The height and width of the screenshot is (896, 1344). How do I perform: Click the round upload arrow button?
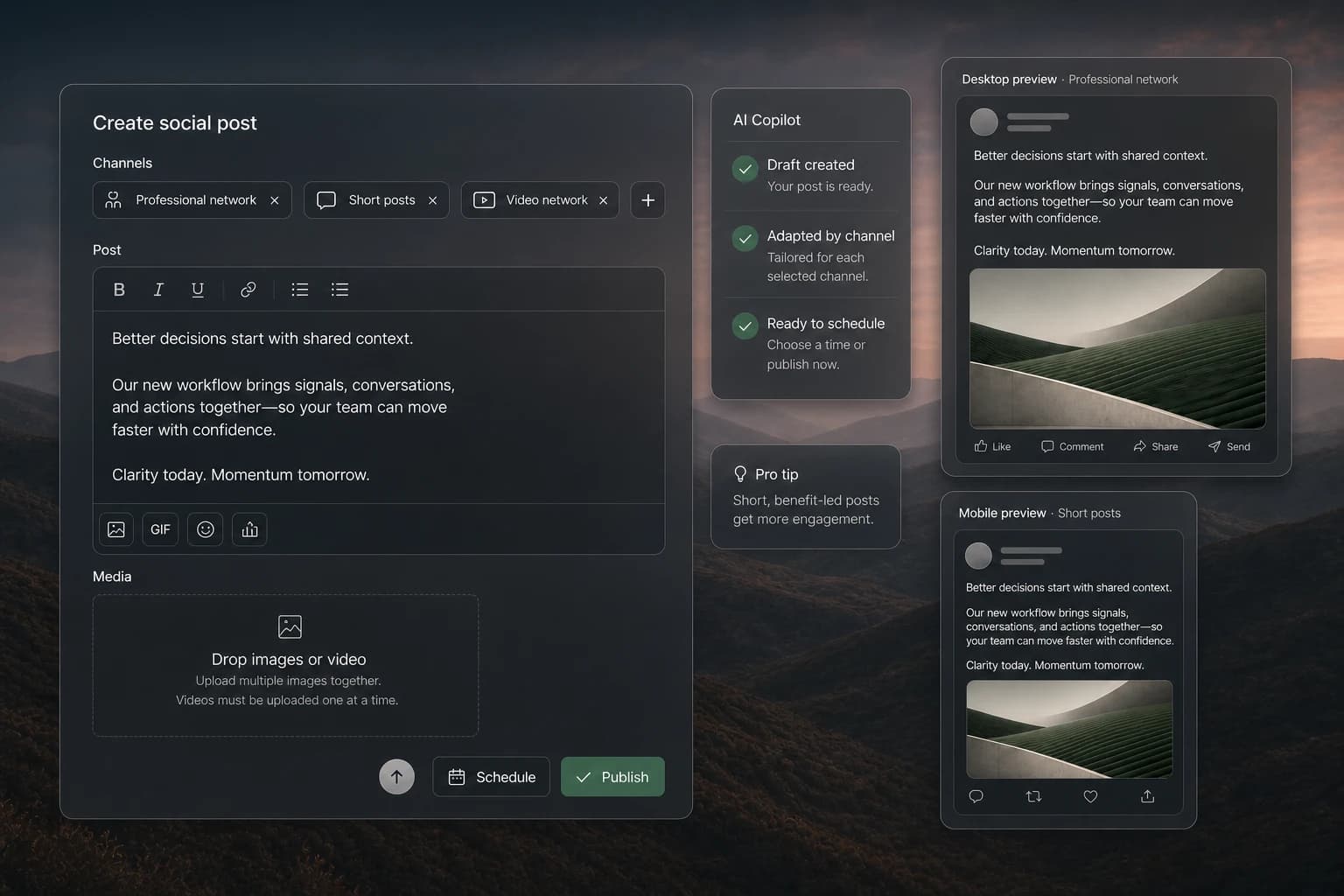(396, 777)
